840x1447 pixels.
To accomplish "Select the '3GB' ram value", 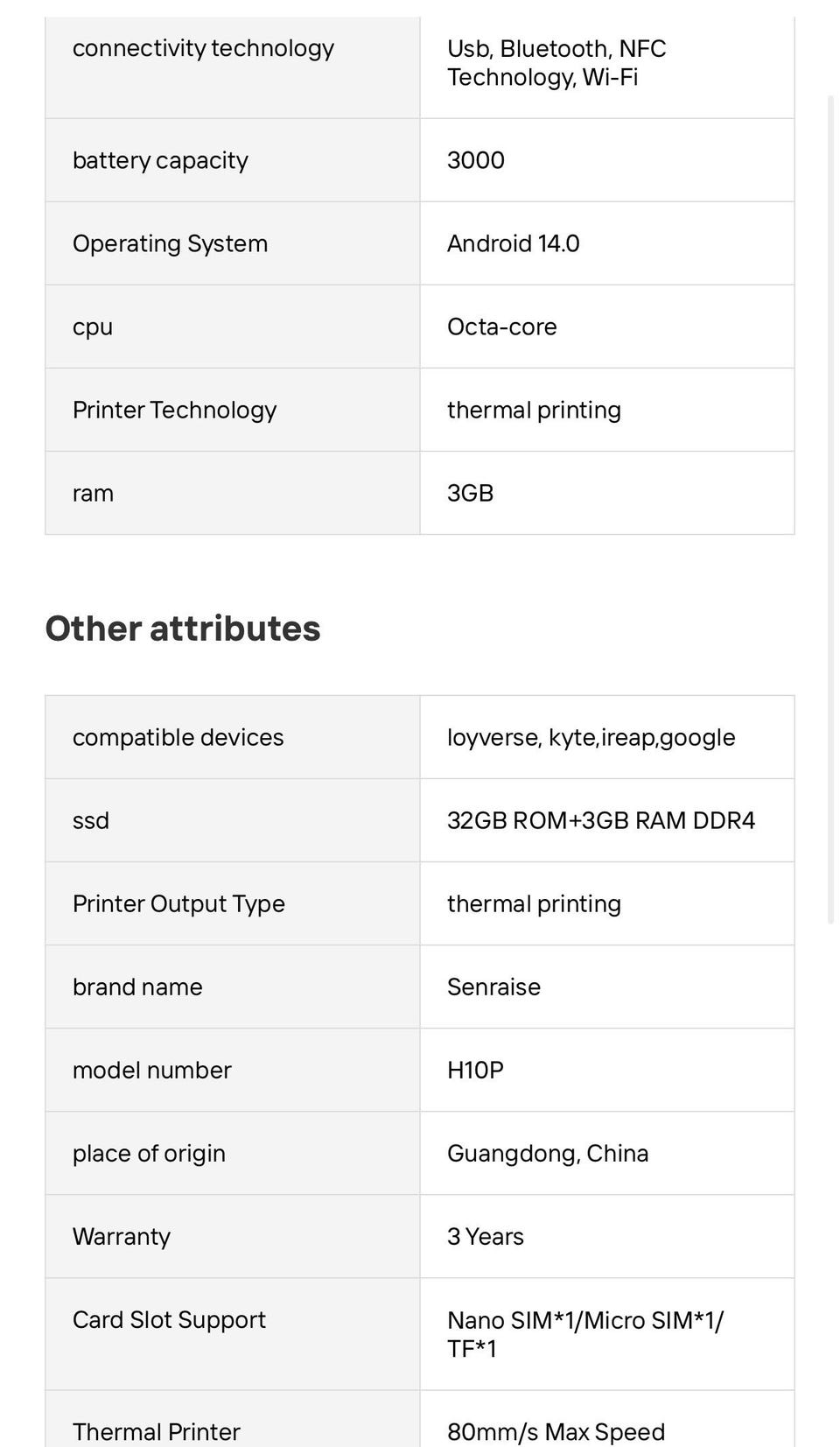I will (470, 493).
